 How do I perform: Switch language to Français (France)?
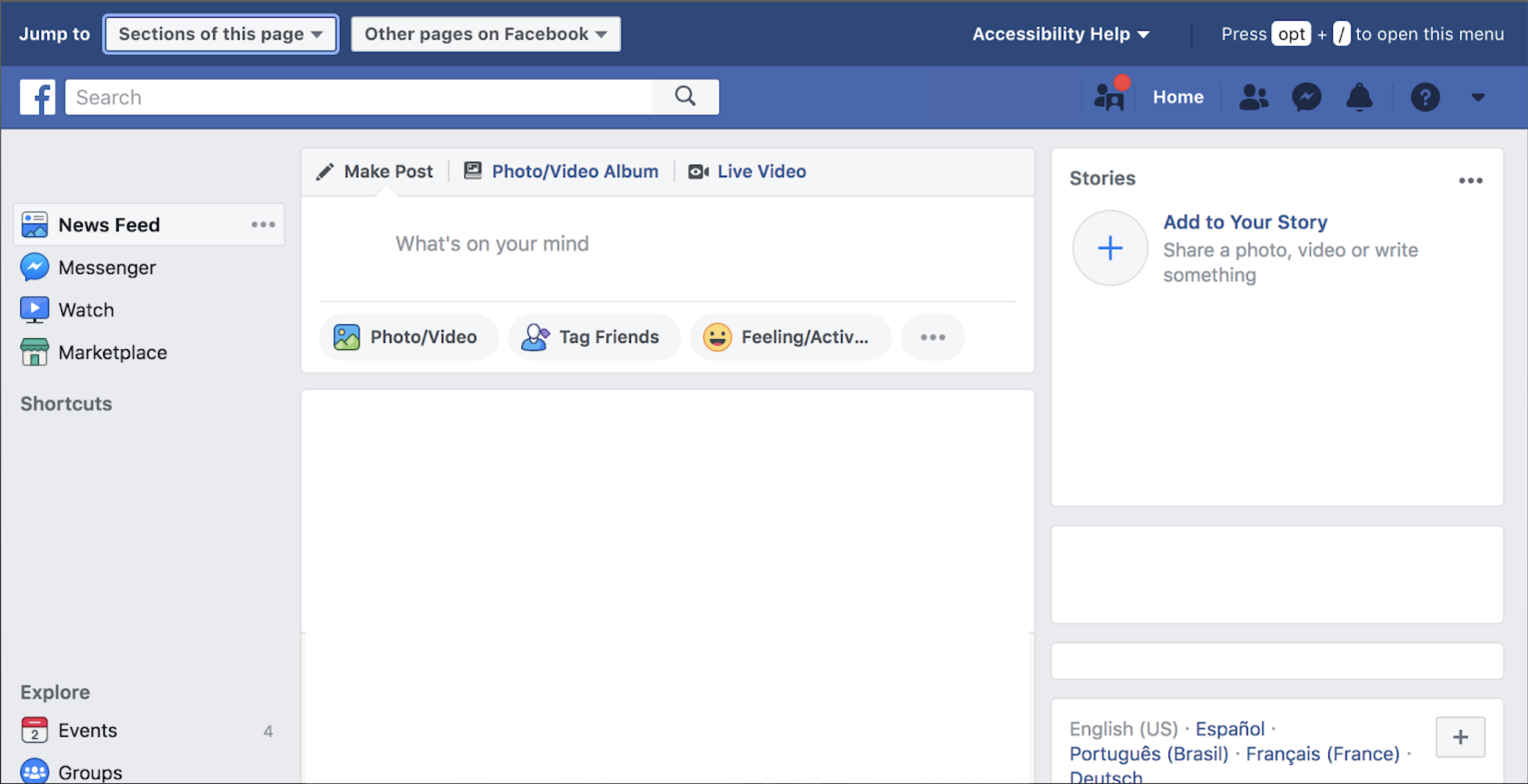click(x=1322, y=754)
